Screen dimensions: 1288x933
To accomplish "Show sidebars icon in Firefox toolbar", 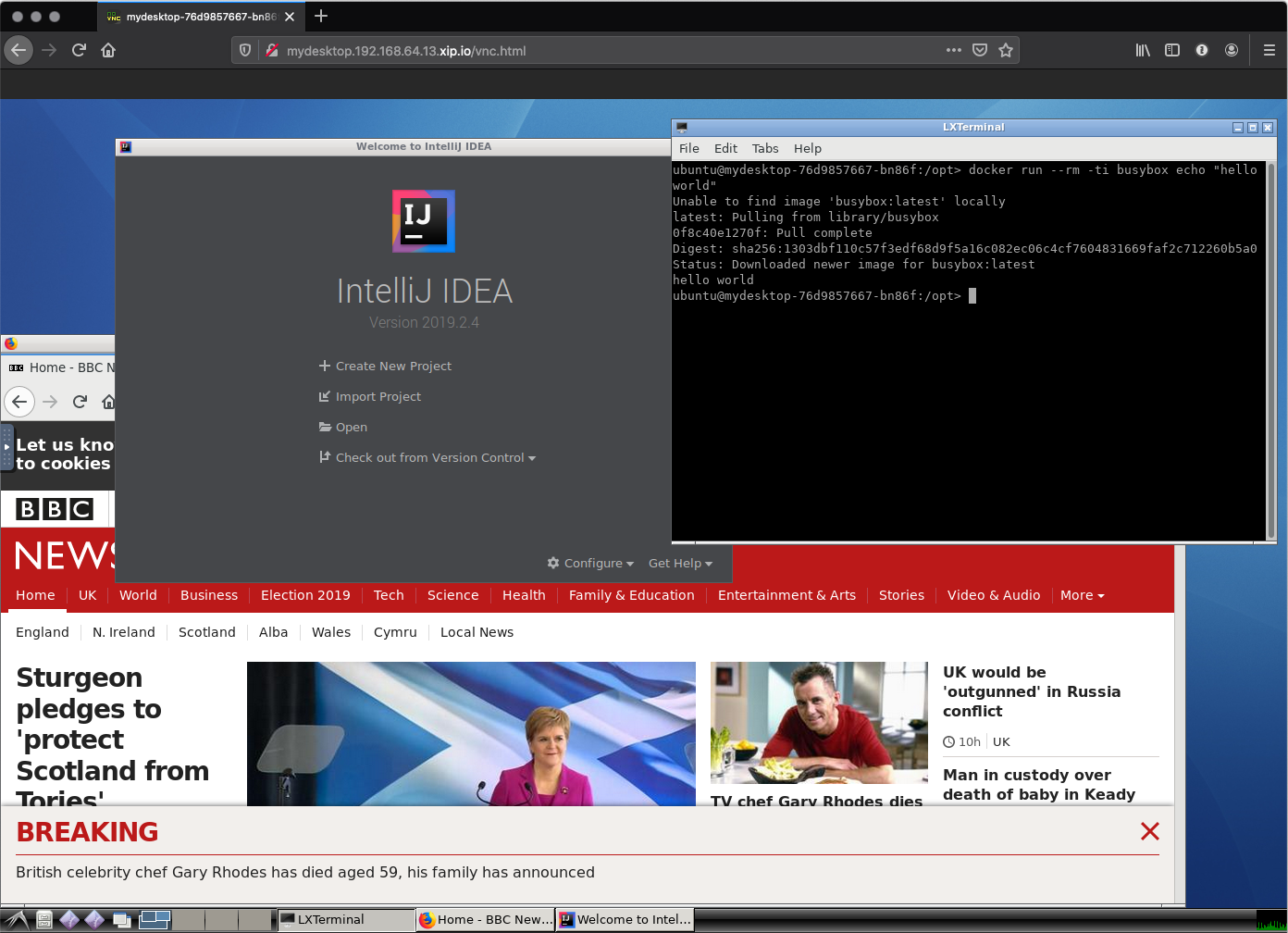I will click(x=1172, y=50).
